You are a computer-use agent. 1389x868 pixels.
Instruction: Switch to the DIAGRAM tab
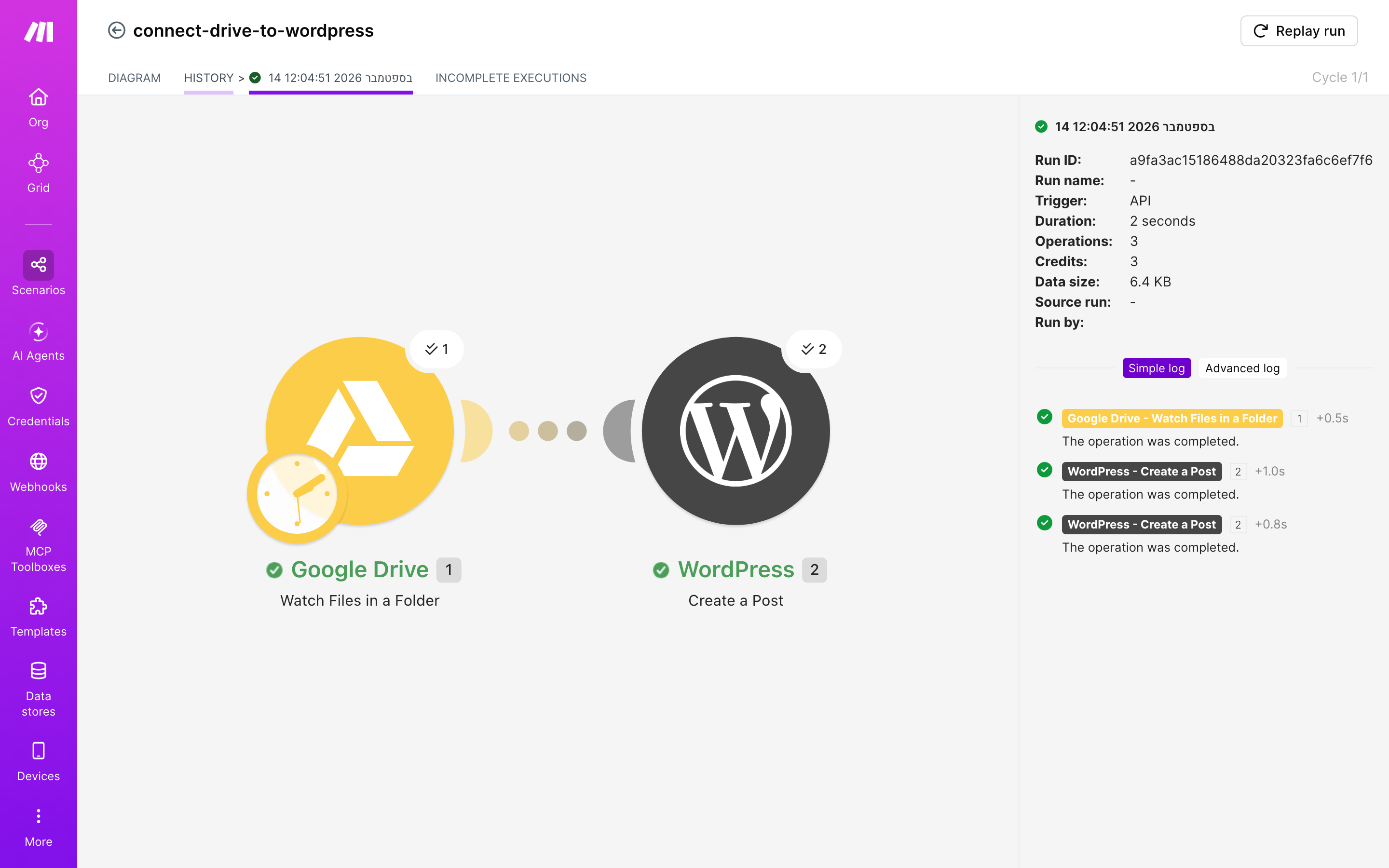[134, 78]
